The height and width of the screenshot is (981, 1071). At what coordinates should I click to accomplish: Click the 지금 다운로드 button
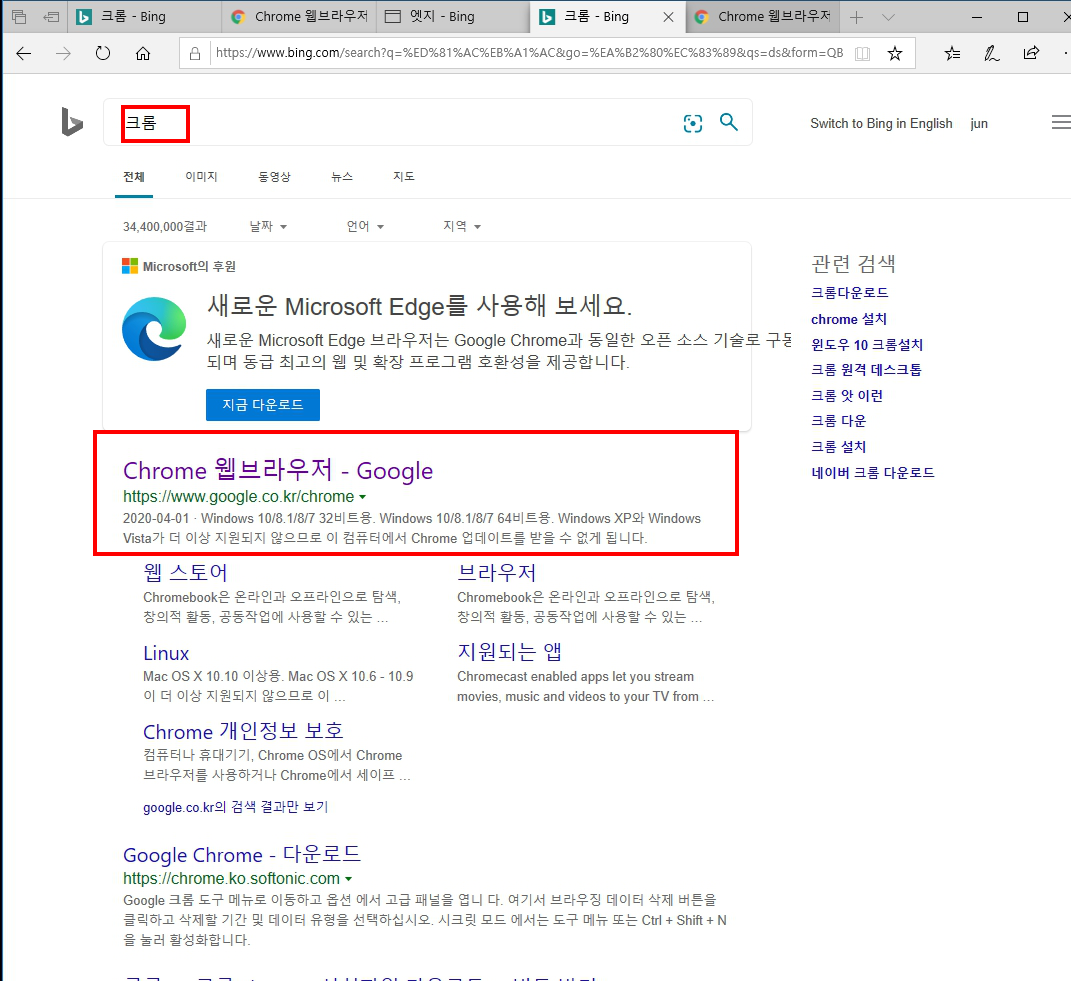tap(263, 405)
